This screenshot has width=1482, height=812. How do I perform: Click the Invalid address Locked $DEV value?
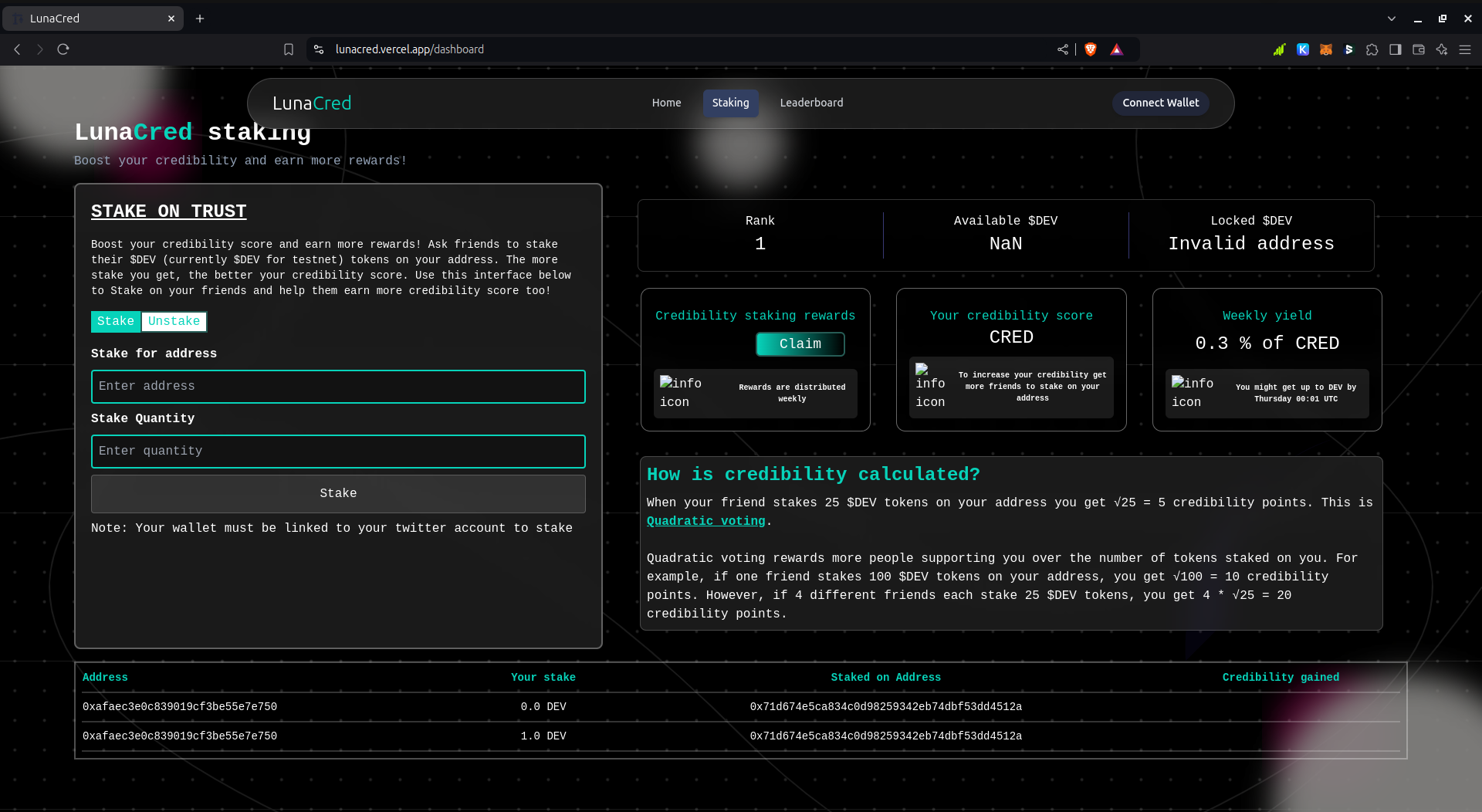pyautogui.click(x=1251, y=244)
